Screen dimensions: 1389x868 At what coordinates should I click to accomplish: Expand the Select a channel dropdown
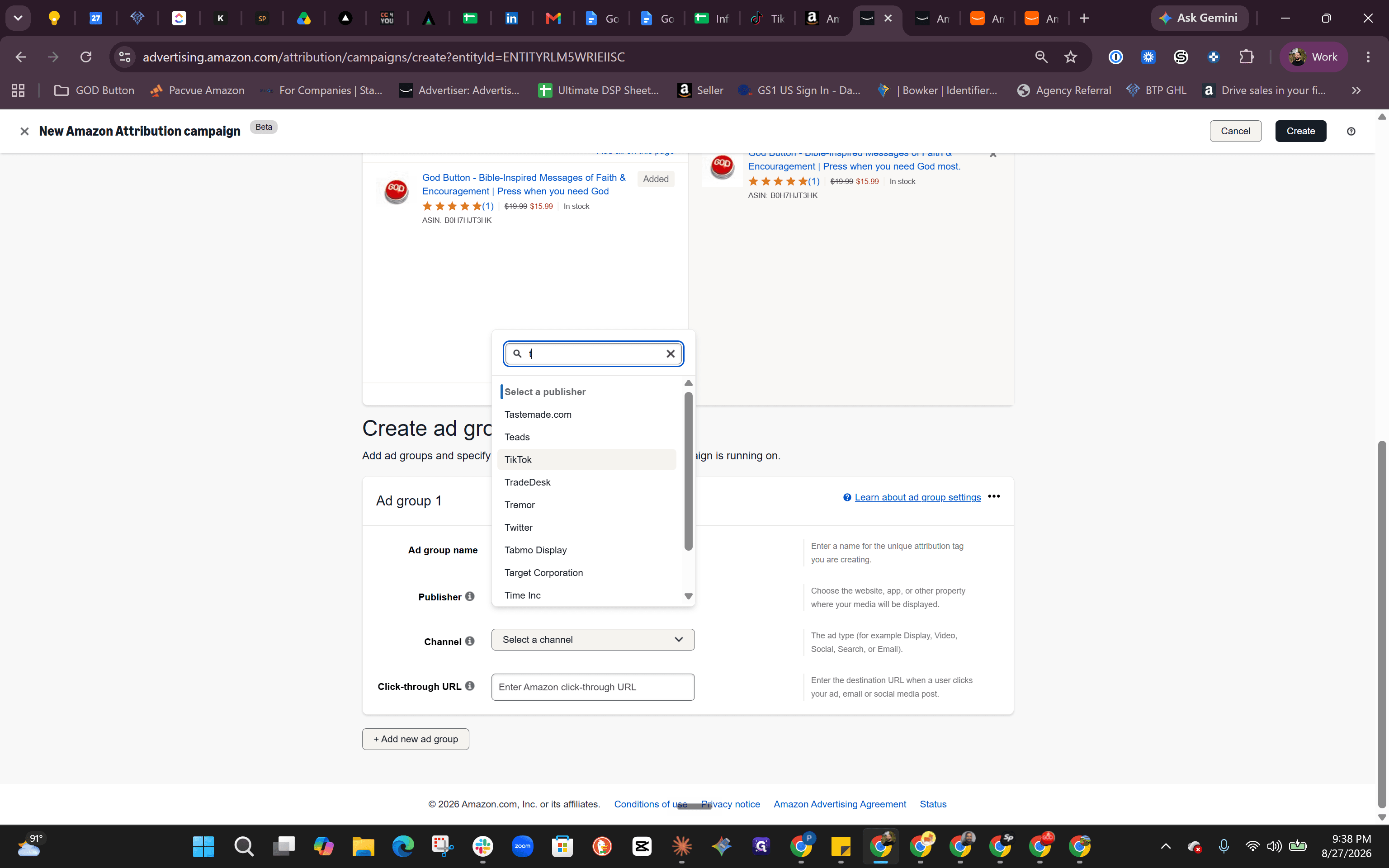(593, 640)
